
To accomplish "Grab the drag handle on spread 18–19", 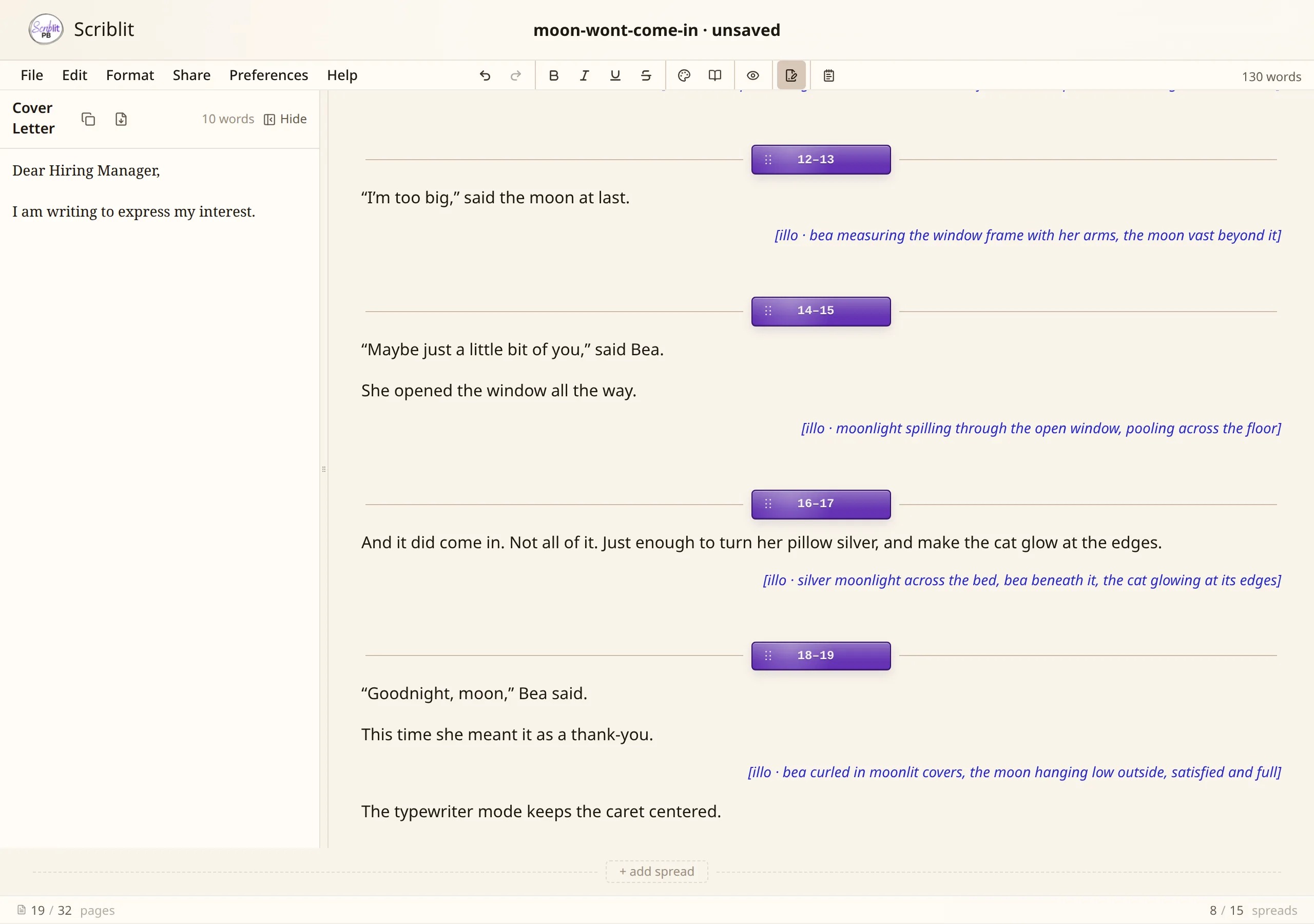I will tap(768, 656).
